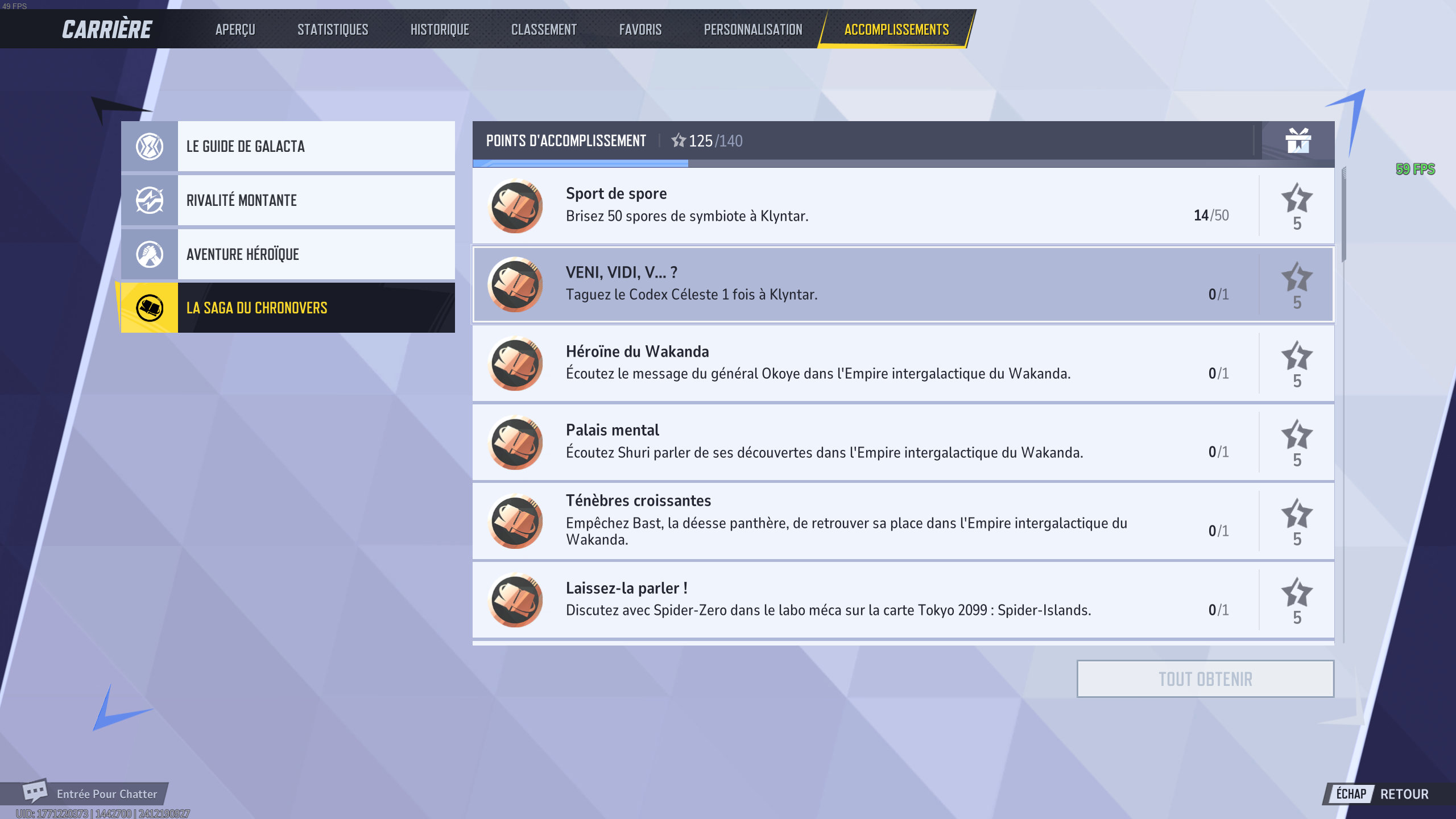Click the Tout Obtenir button

1205,679
